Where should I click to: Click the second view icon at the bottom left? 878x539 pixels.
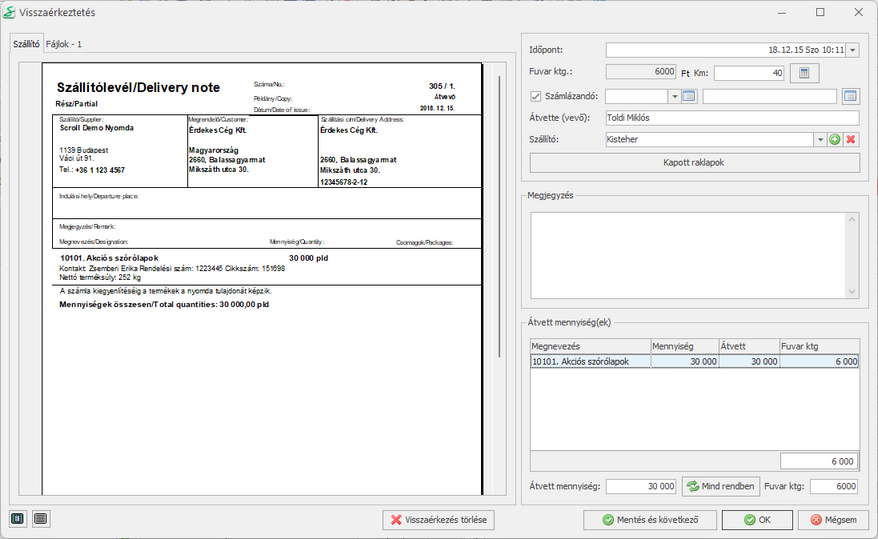[x=40, y=518]
